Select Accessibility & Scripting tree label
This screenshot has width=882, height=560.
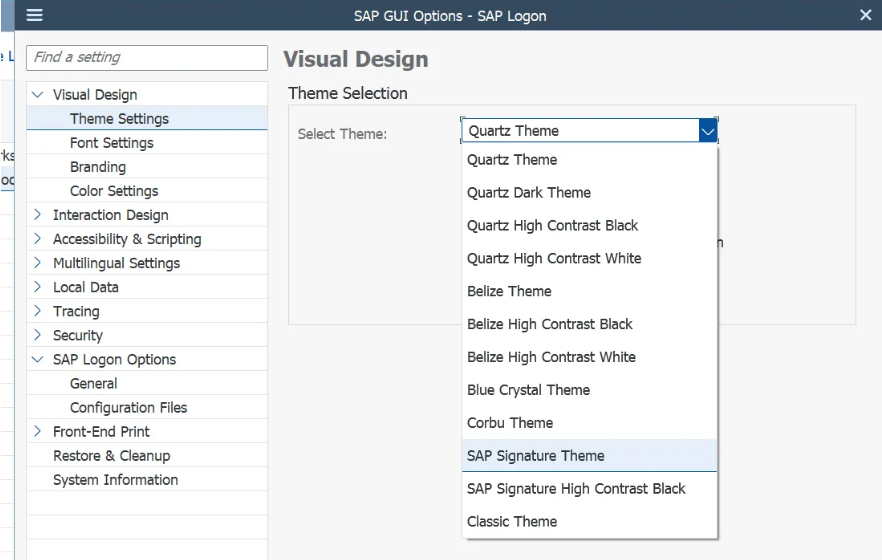127,239
